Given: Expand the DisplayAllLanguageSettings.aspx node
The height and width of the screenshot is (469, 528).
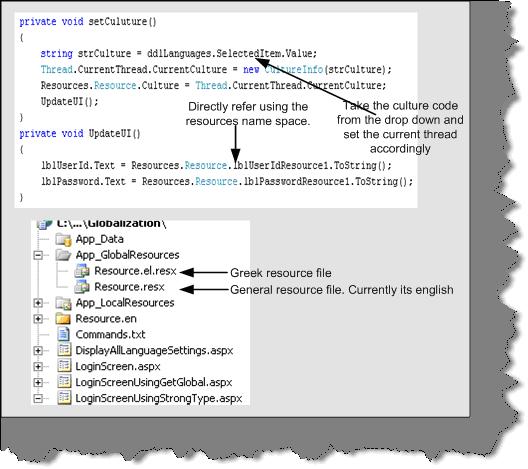Looking at the screenshot, I should [38, 351].
